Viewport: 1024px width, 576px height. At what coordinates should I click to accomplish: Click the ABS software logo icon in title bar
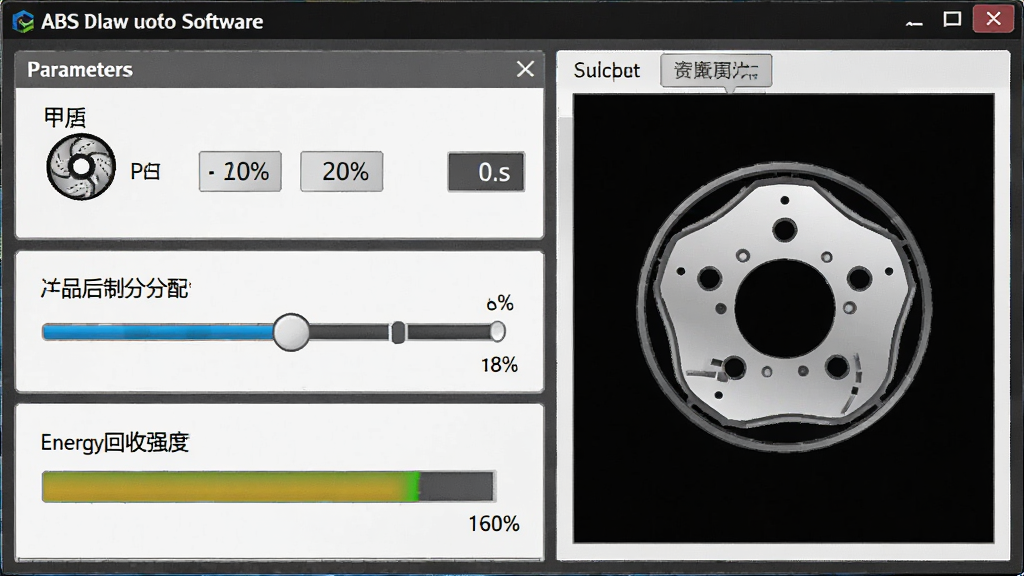(x=23, y=22)
